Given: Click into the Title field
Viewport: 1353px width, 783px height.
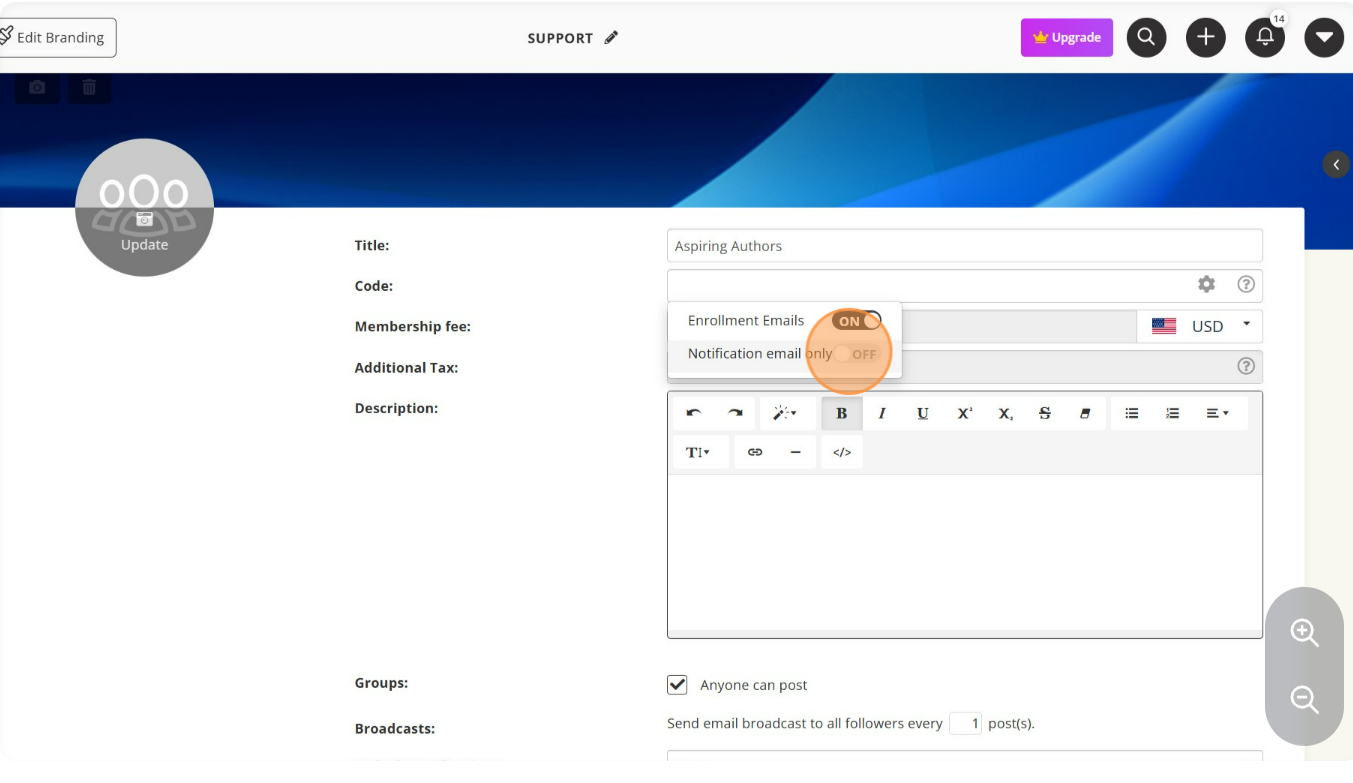Looking at the screenshot, I should tap(964, 246).
